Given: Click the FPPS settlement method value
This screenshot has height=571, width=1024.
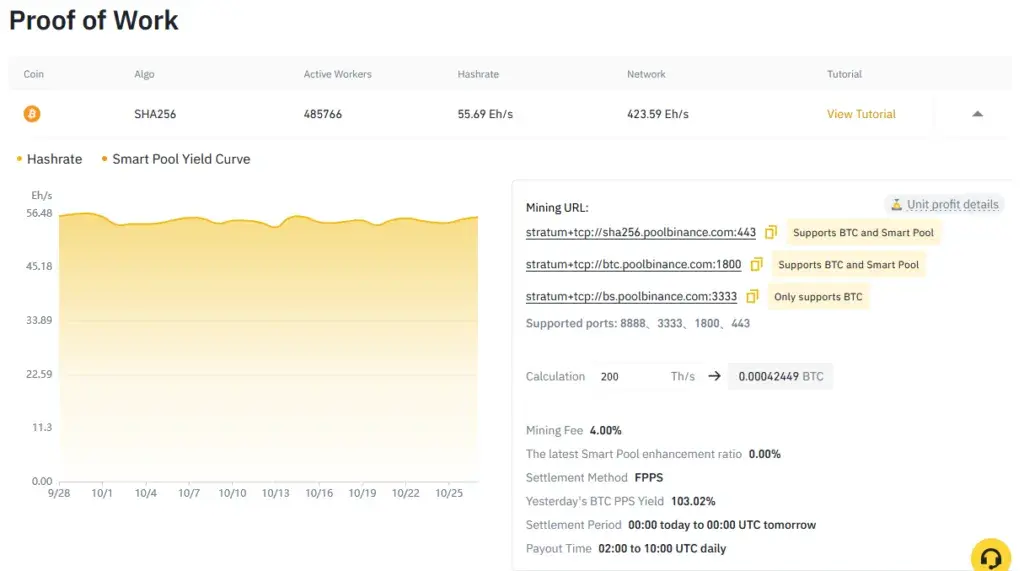Looking at the screenshot, I should coord(648,478).
